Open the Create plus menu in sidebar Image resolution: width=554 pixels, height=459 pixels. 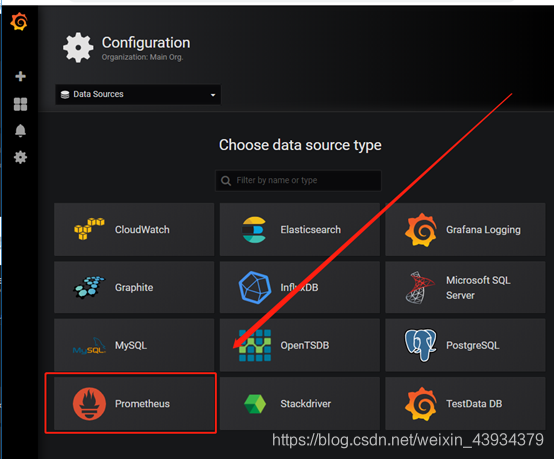20,76
